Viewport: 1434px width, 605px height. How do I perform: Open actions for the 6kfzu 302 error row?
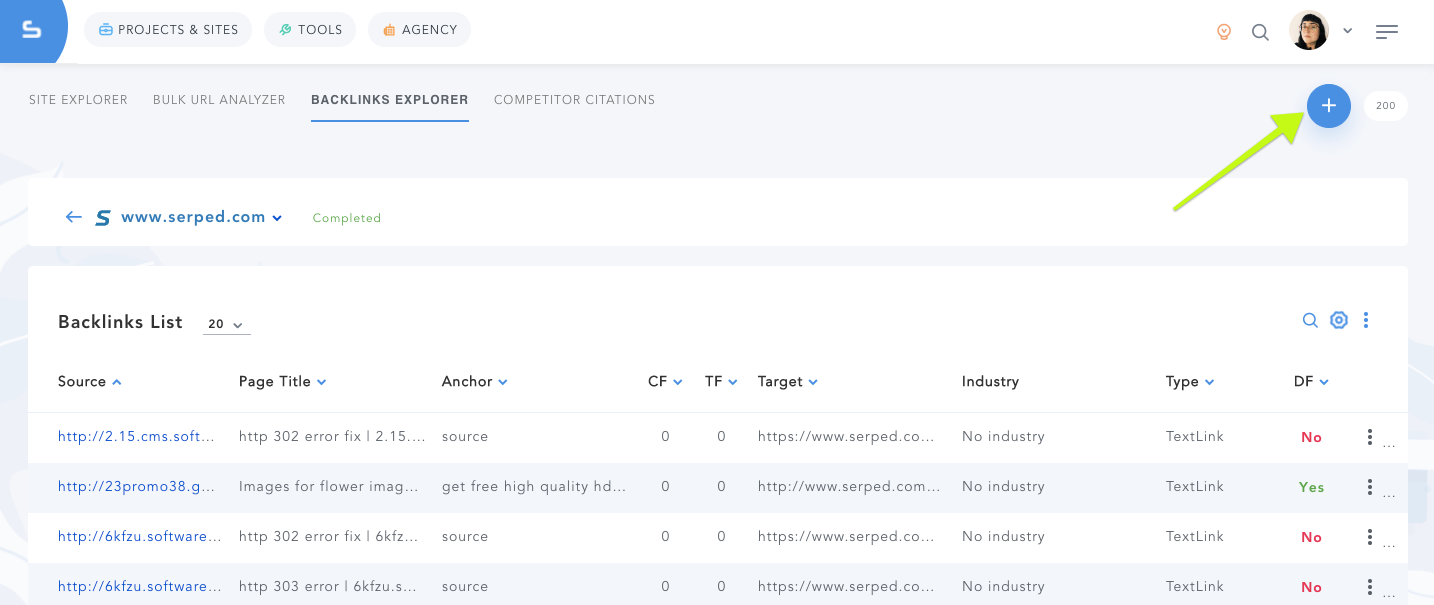1370,537
